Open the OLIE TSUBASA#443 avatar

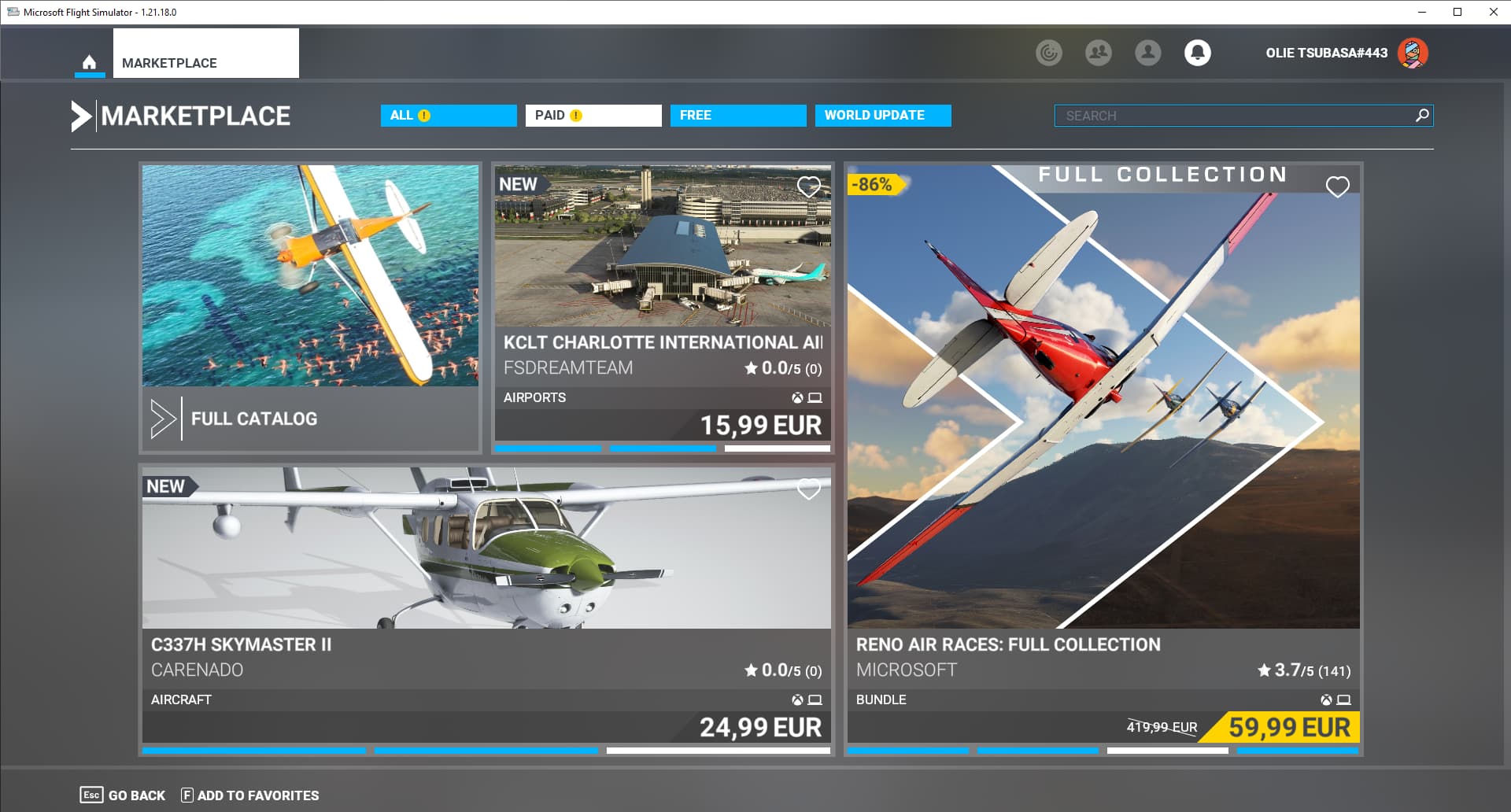(1413, 53)
